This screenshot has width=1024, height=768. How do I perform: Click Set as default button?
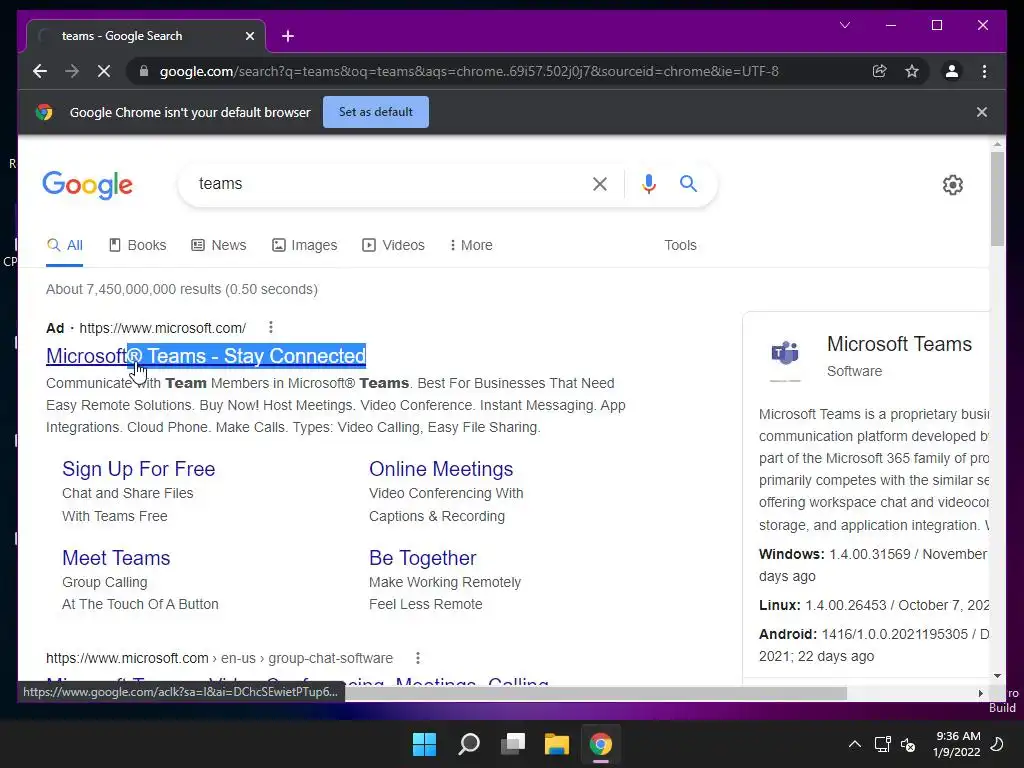[376, 112]
